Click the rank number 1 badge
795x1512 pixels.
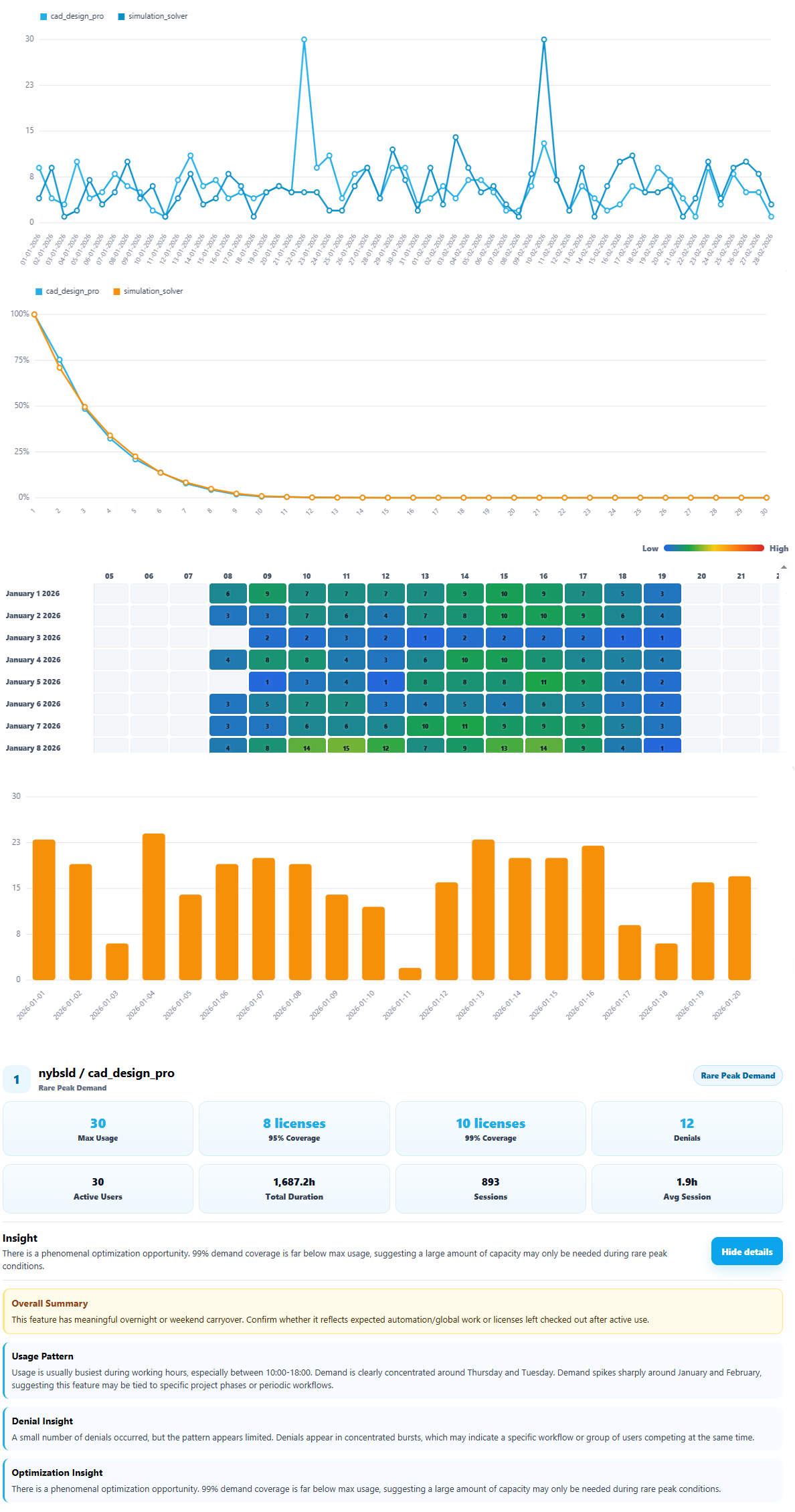(17, 1079)
